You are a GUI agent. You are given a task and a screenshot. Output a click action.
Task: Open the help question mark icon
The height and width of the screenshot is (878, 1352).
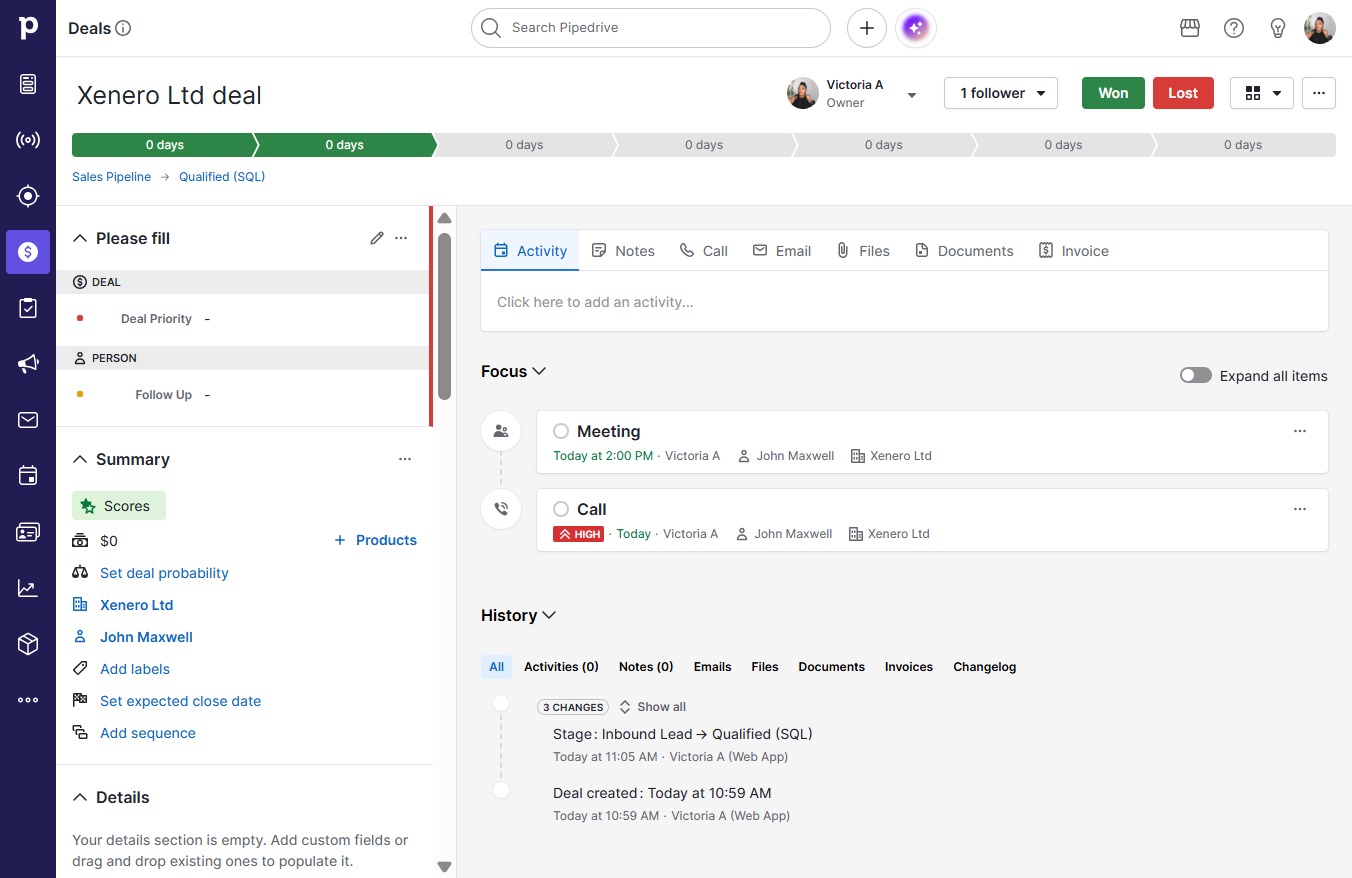1234,28
